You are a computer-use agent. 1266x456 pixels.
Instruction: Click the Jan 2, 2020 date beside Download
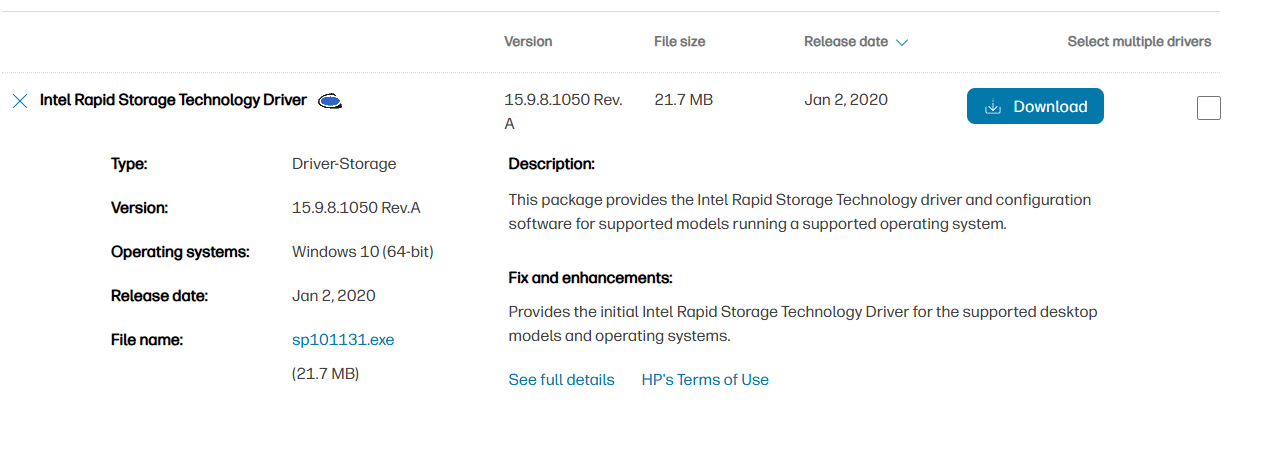(845, 100)
